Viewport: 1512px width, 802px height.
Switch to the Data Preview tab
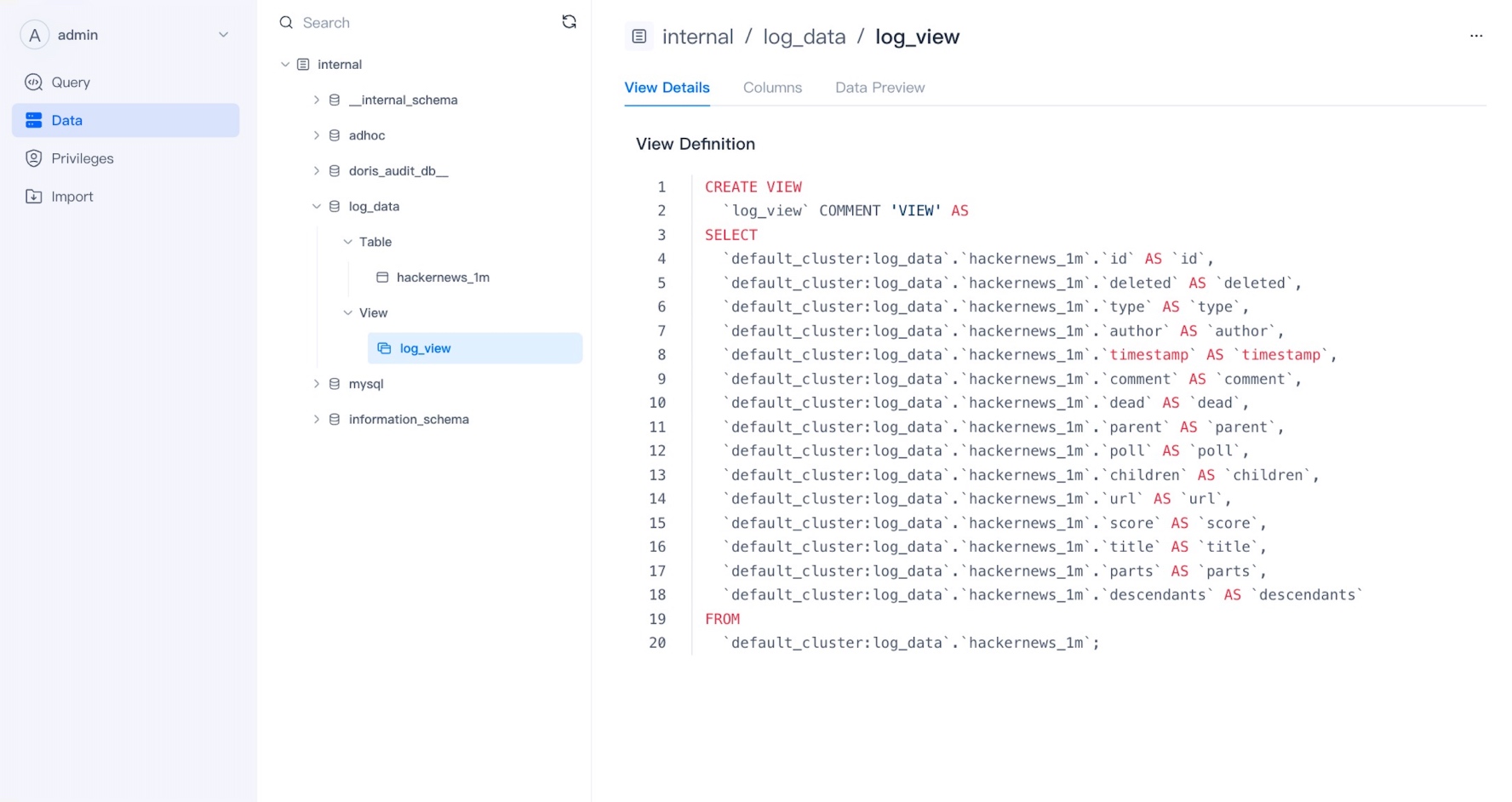(x=879, y=88)
